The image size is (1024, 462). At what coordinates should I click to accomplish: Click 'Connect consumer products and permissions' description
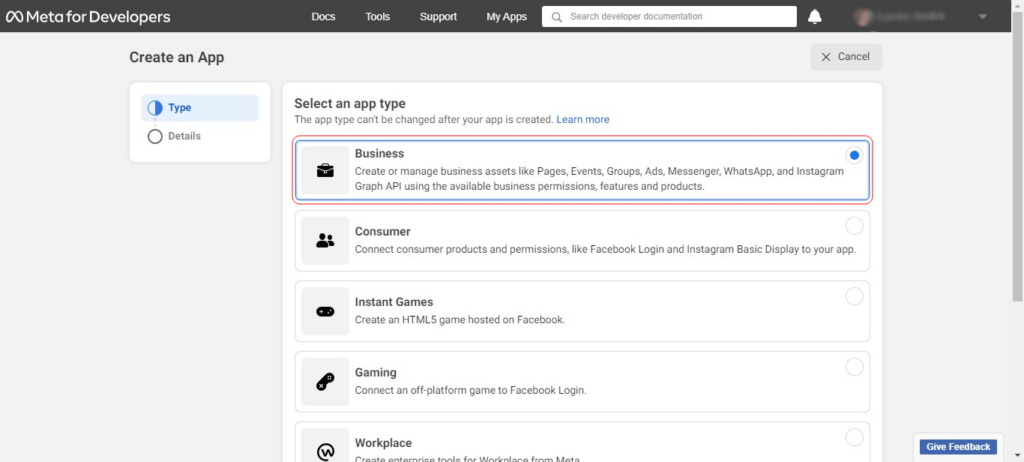(x=605, y=250)
